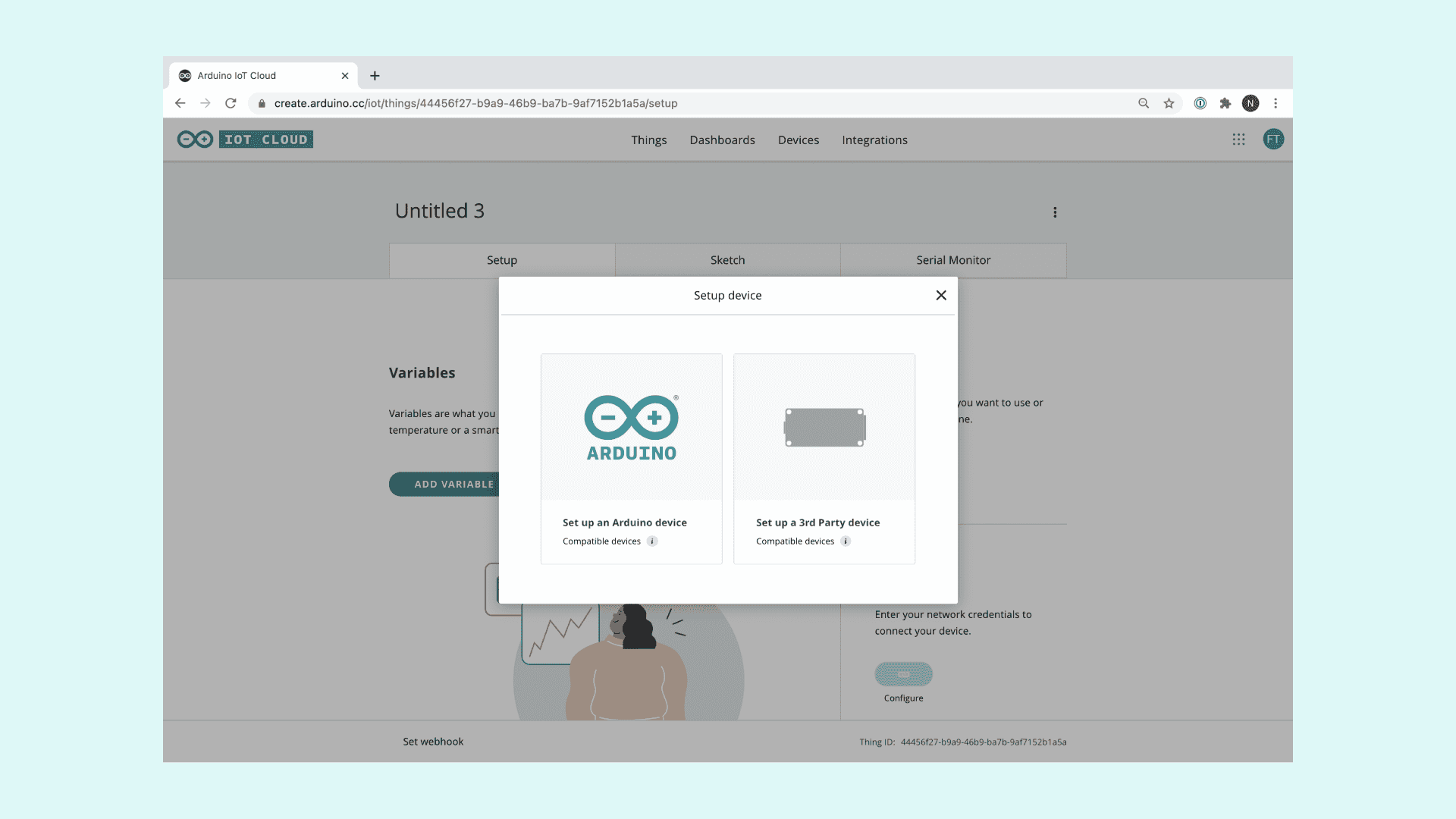Click info icon for Arduino compatible devices

coord(652,541)
